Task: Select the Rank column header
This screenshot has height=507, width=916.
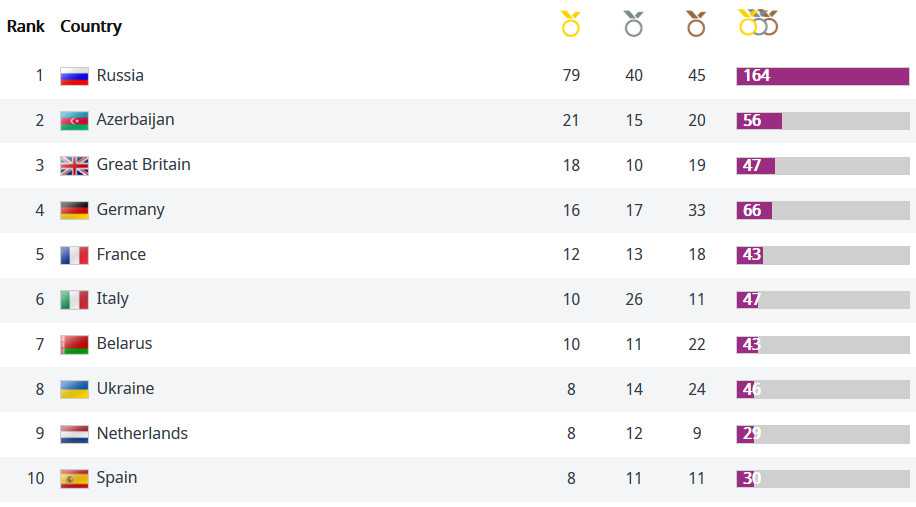Action: click(26, 26)
